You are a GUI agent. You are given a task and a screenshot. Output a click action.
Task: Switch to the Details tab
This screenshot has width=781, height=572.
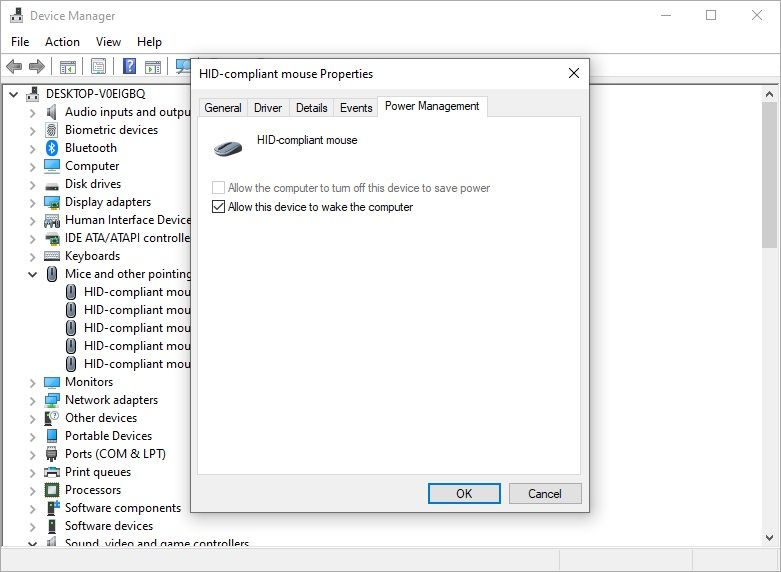311,108
